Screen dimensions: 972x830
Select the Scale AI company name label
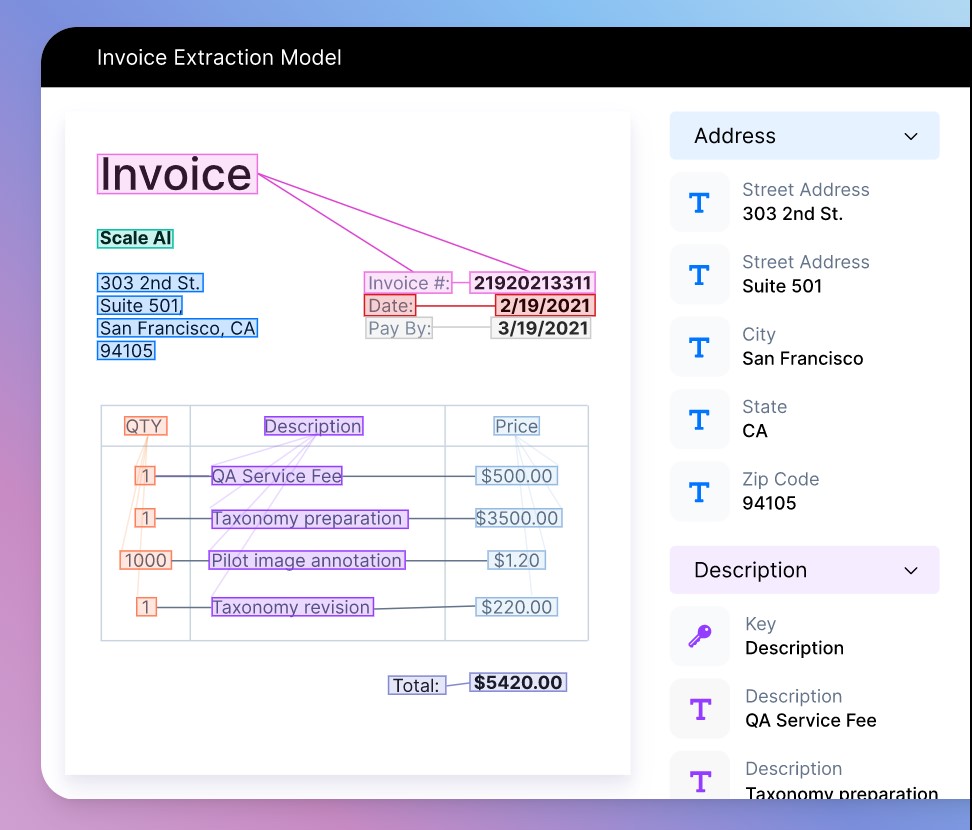(136, 238)
